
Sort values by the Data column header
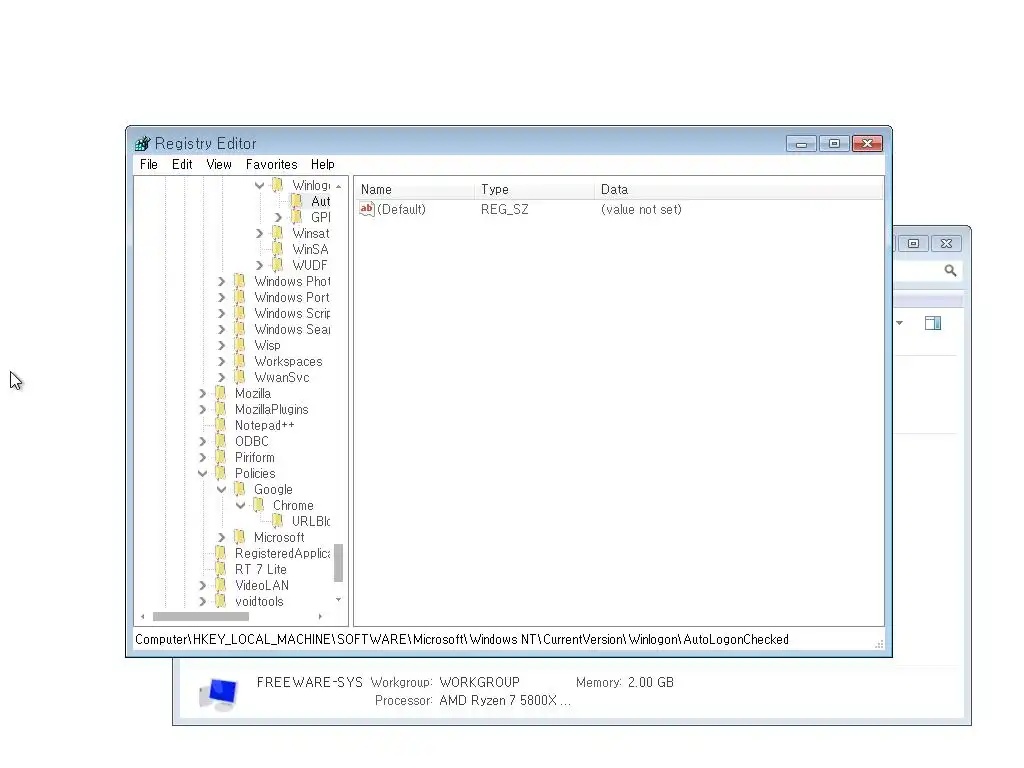(739, 189)
